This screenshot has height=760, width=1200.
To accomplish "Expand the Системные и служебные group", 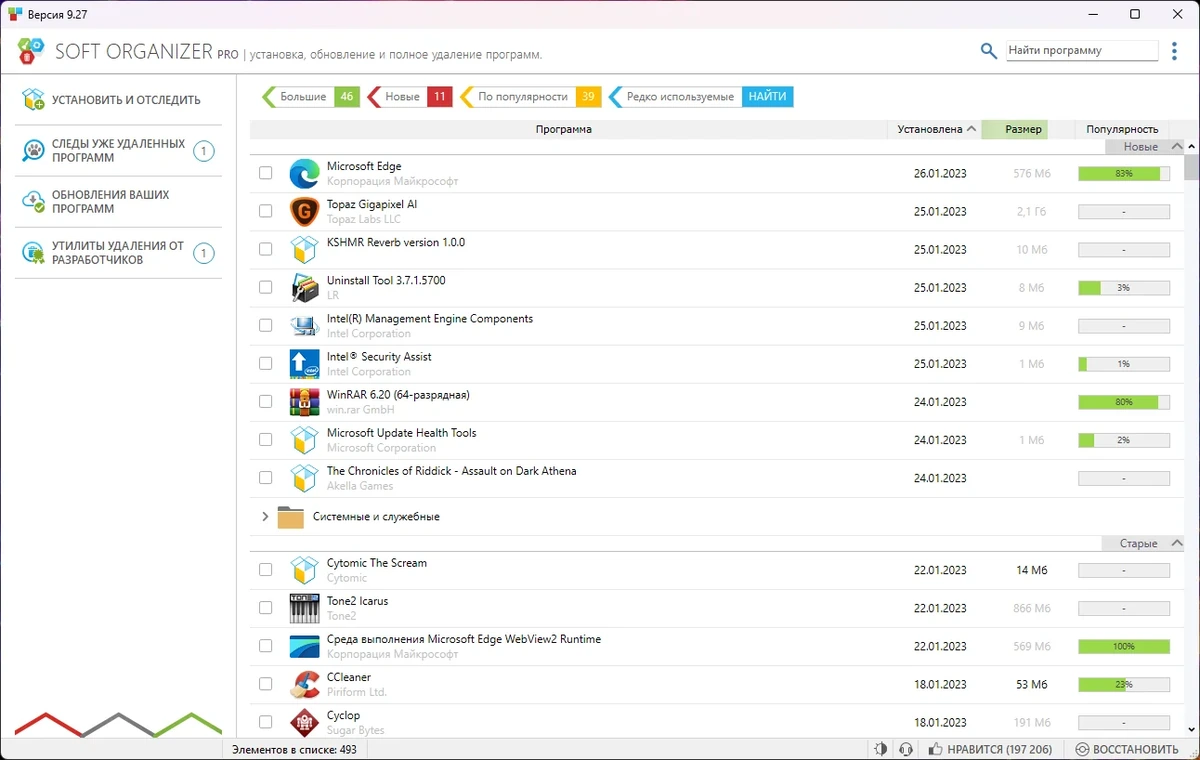I will click(x=265, y=517).
